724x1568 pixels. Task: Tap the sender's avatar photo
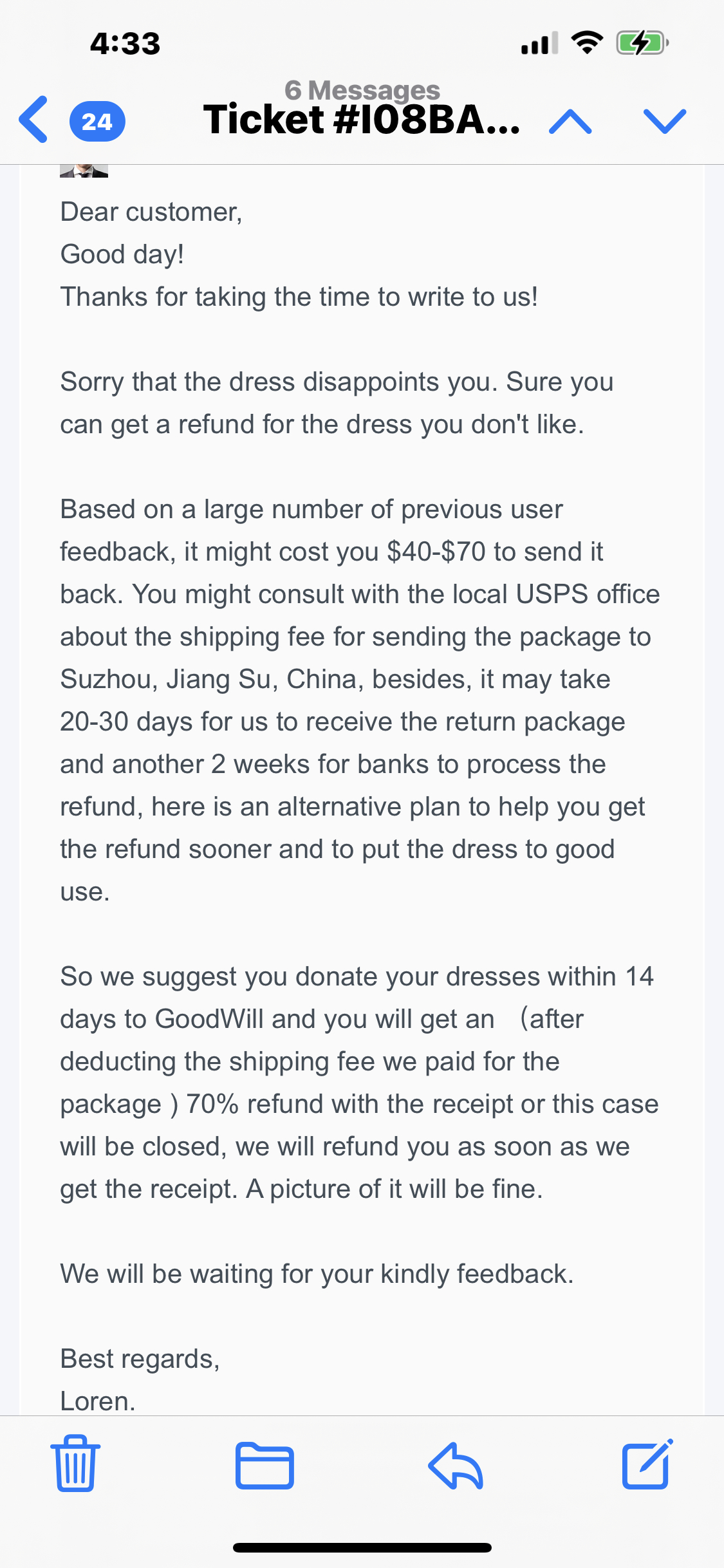[x=84, y=171]
